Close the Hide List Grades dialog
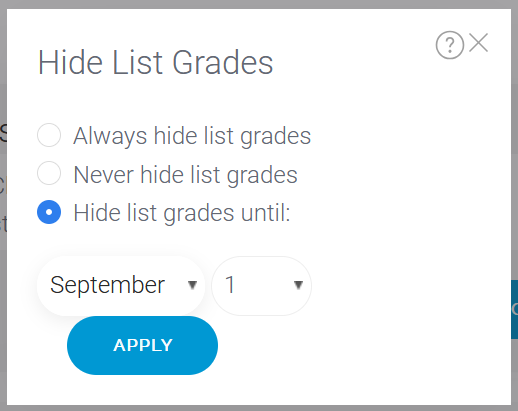The height and width of the screenshot is (411, 518). pyautogui.click(x=478, y=43)
